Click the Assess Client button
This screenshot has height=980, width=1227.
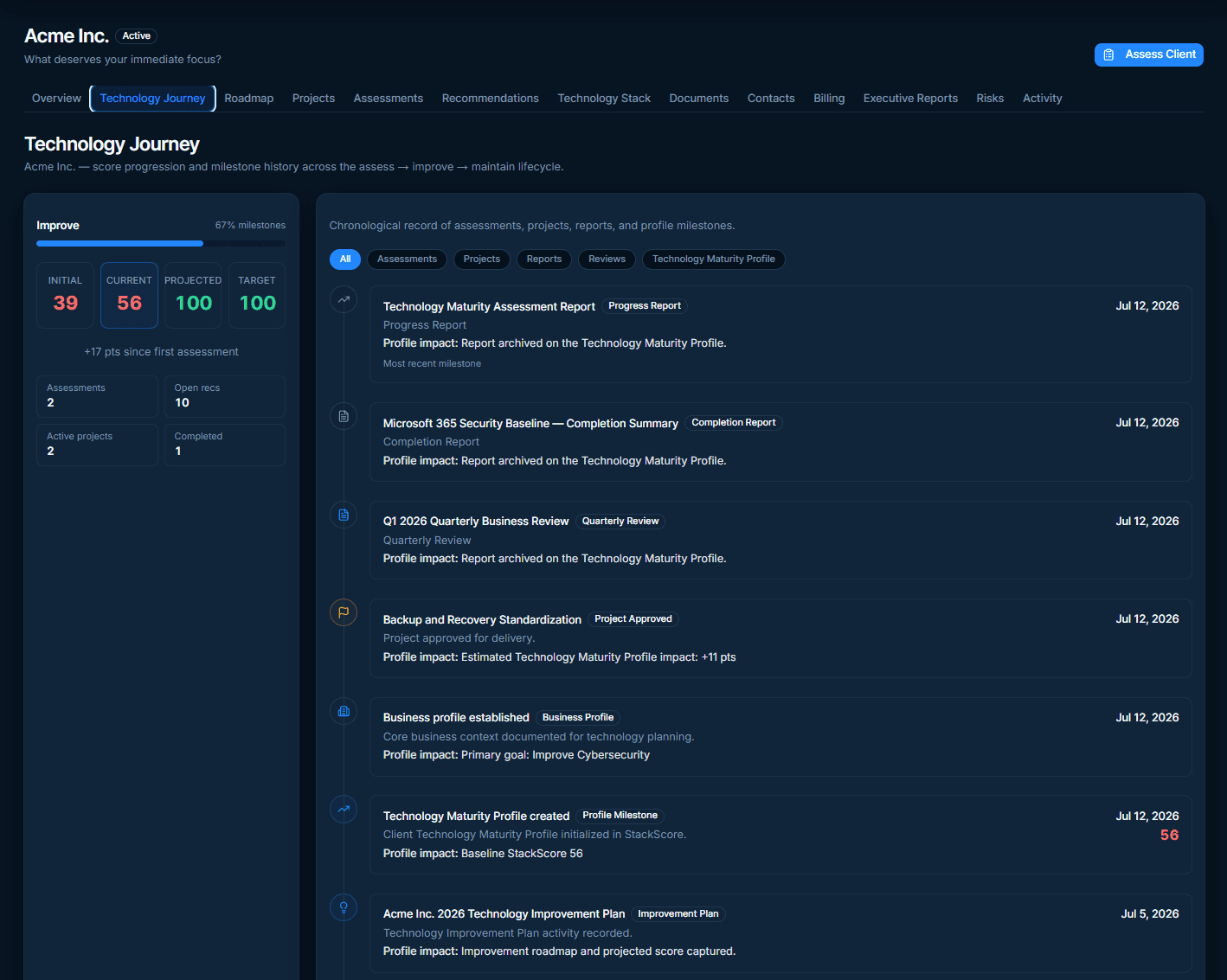click(x=1149, y=54)
